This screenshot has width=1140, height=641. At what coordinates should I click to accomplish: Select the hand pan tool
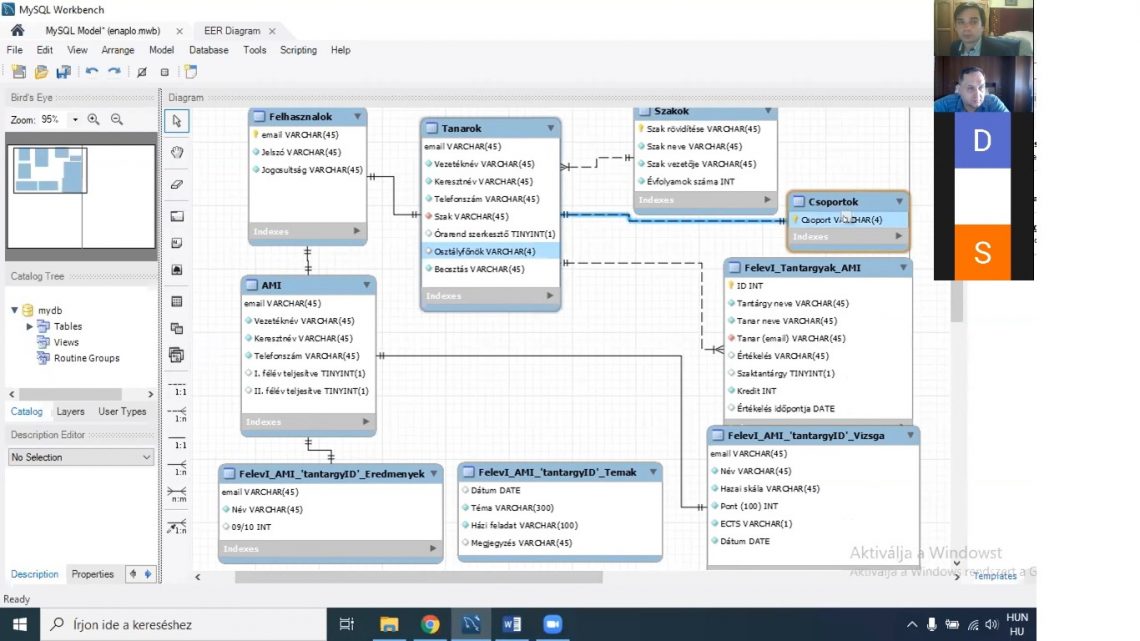177,152
